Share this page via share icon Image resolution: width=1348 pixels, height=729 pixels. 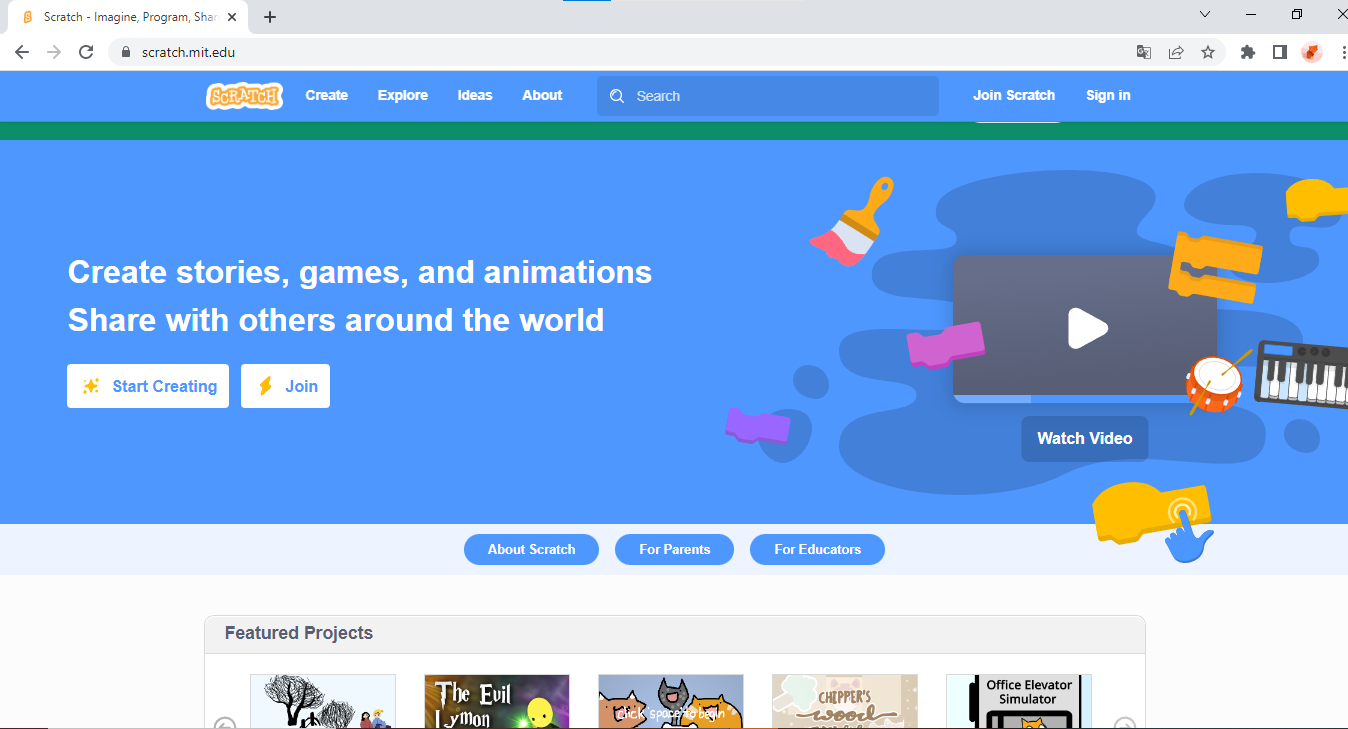pyautogui.click(x=1176, y=52)
